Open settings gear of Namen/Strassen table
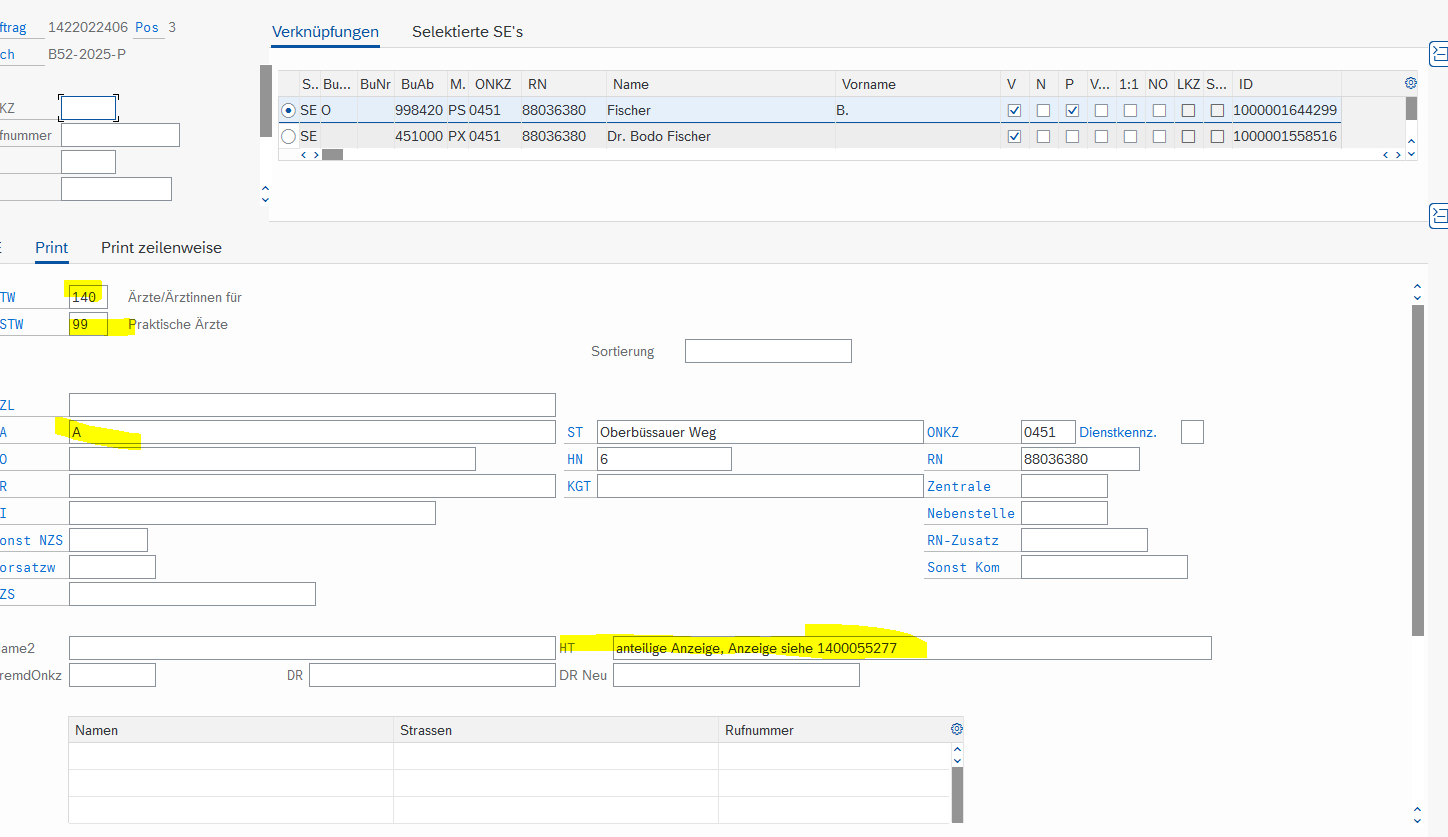 coord(956,729)
